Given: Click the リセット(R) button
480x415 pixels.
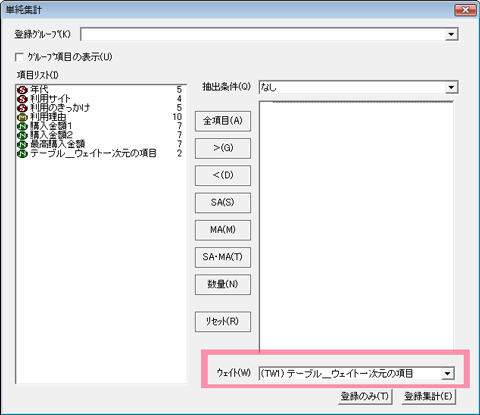Looking at the screenshot, I should point(223,321).
